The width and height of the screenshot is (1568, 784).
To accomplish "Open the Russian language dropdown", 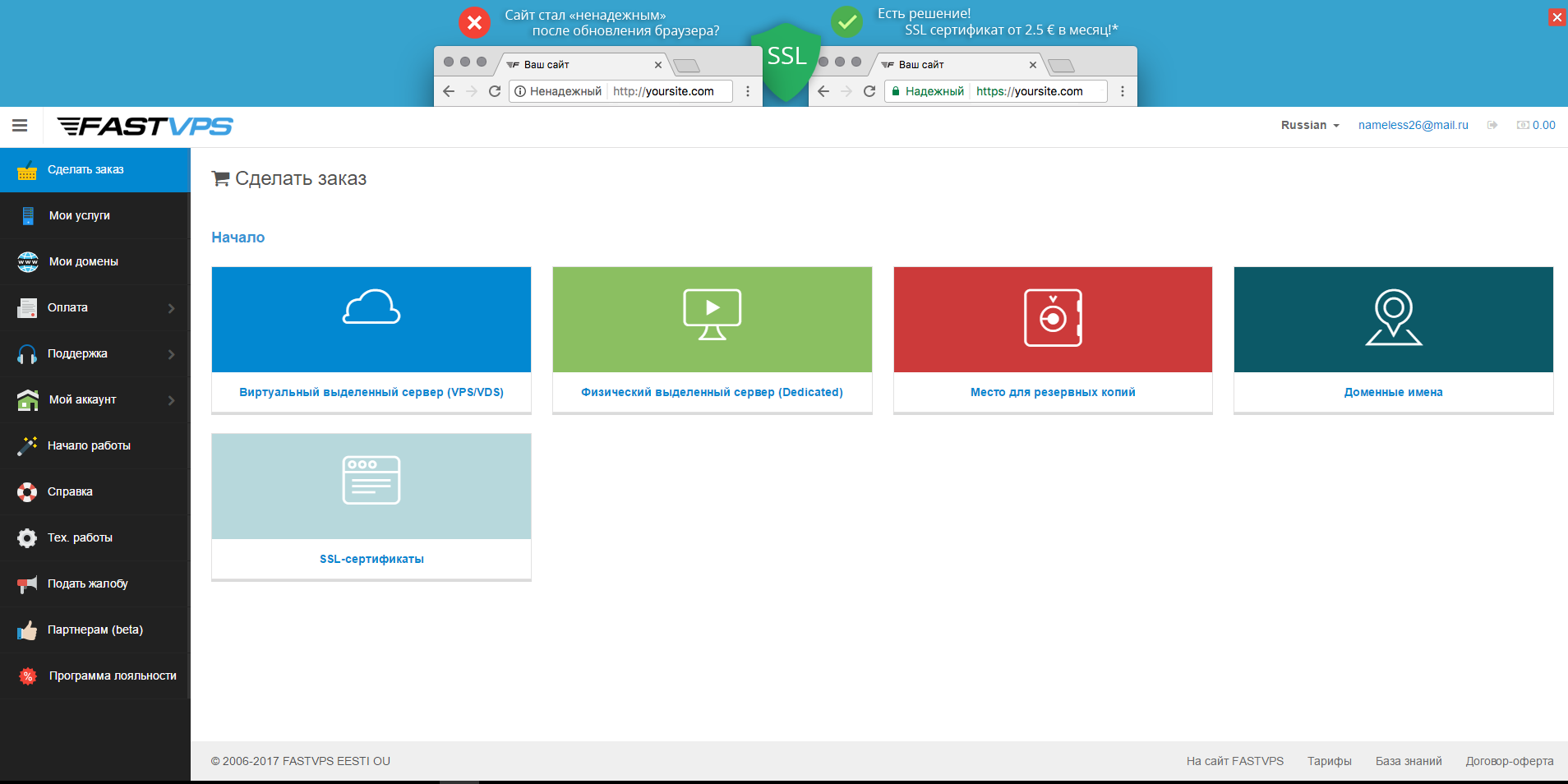I will pos(1310,125).
